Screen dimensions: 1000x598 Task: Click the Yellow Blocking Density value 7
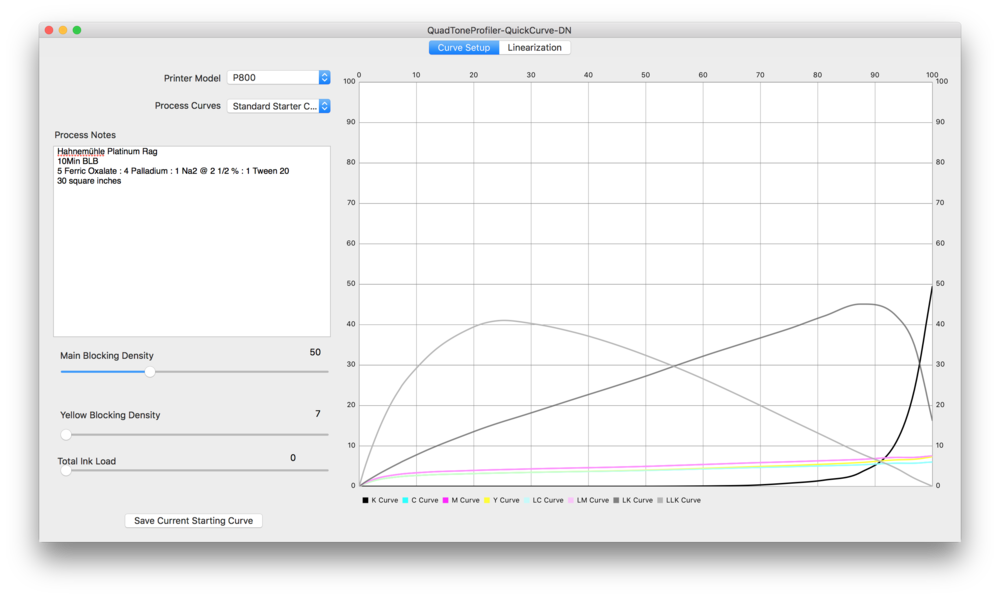tap(318, 414)
